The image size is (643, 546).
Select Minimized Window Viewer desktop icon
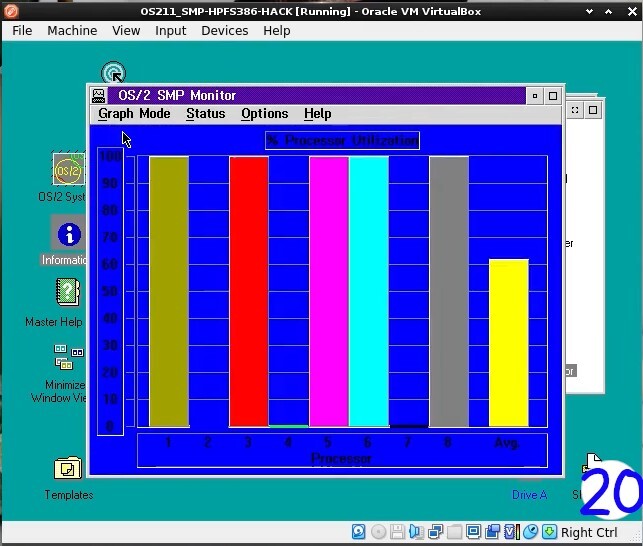69,357
